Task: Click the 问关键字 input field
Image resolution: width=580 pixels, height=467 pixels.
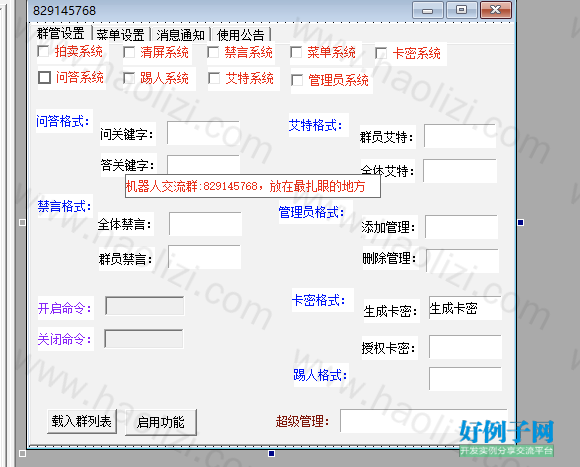Action: [x=203, y=133]
